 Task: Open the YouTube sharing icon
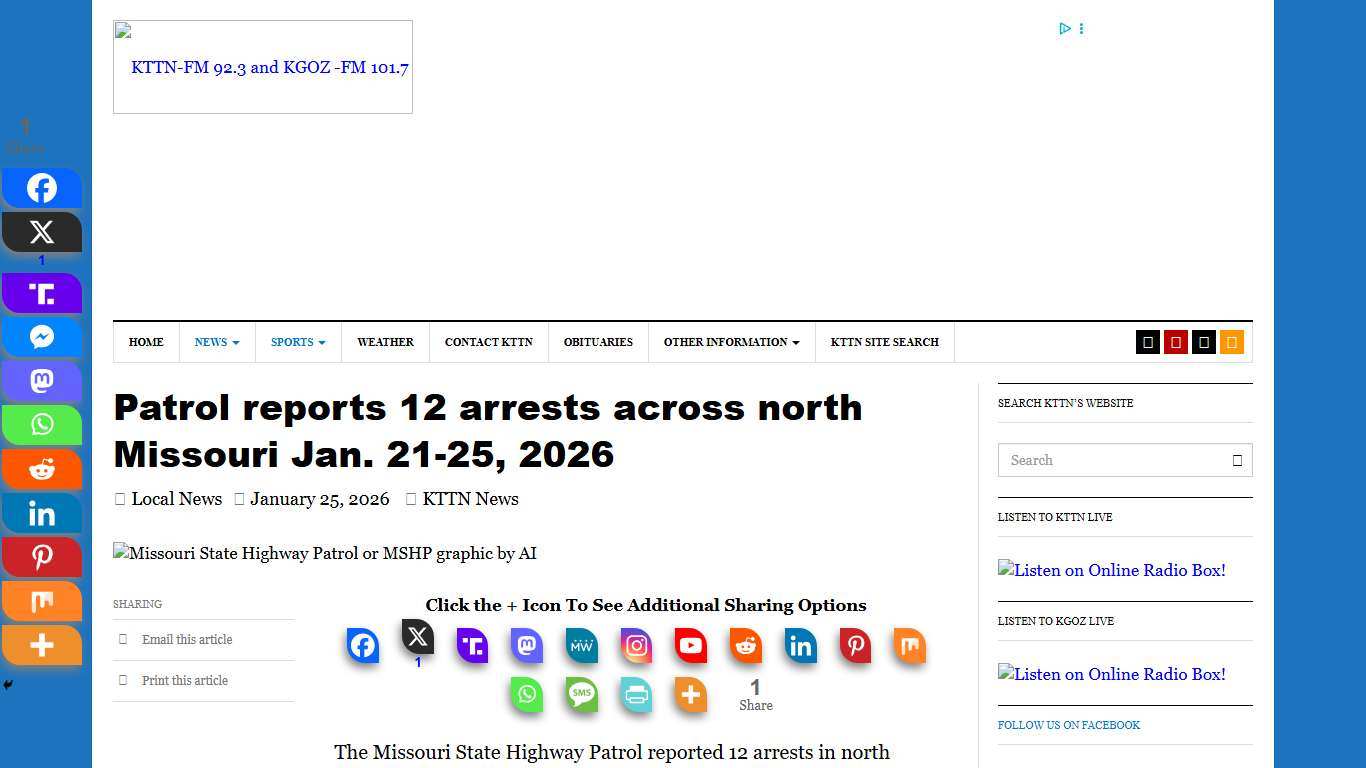690,646
